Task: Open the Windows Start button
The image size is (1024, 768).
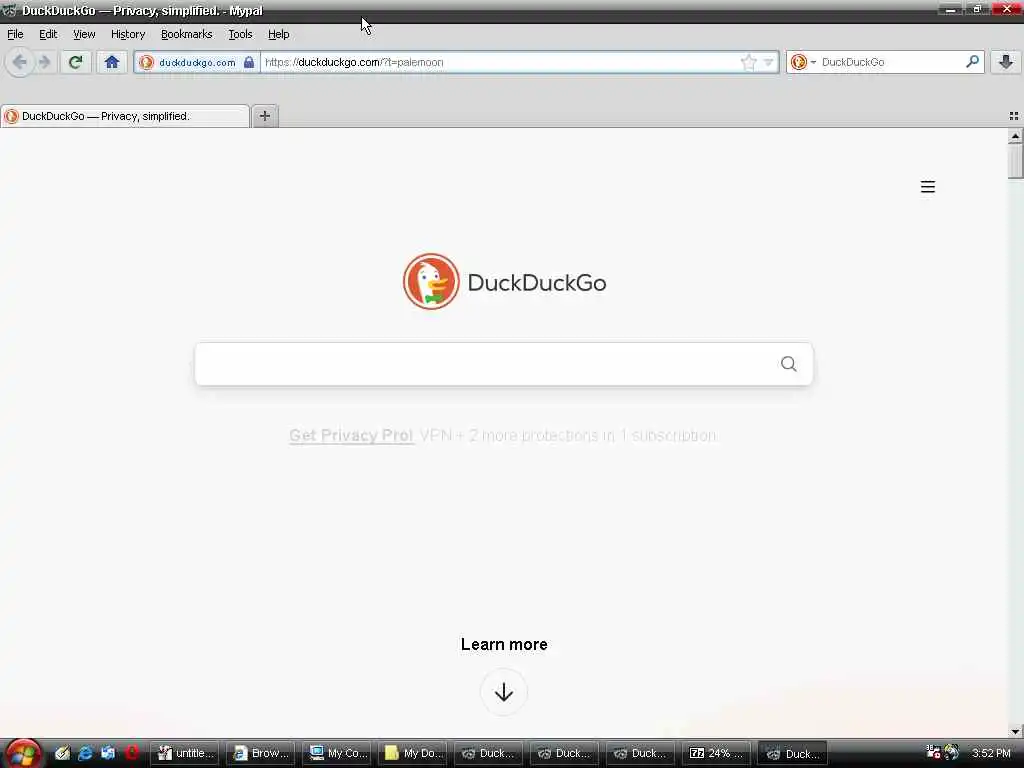Action: 22,754
